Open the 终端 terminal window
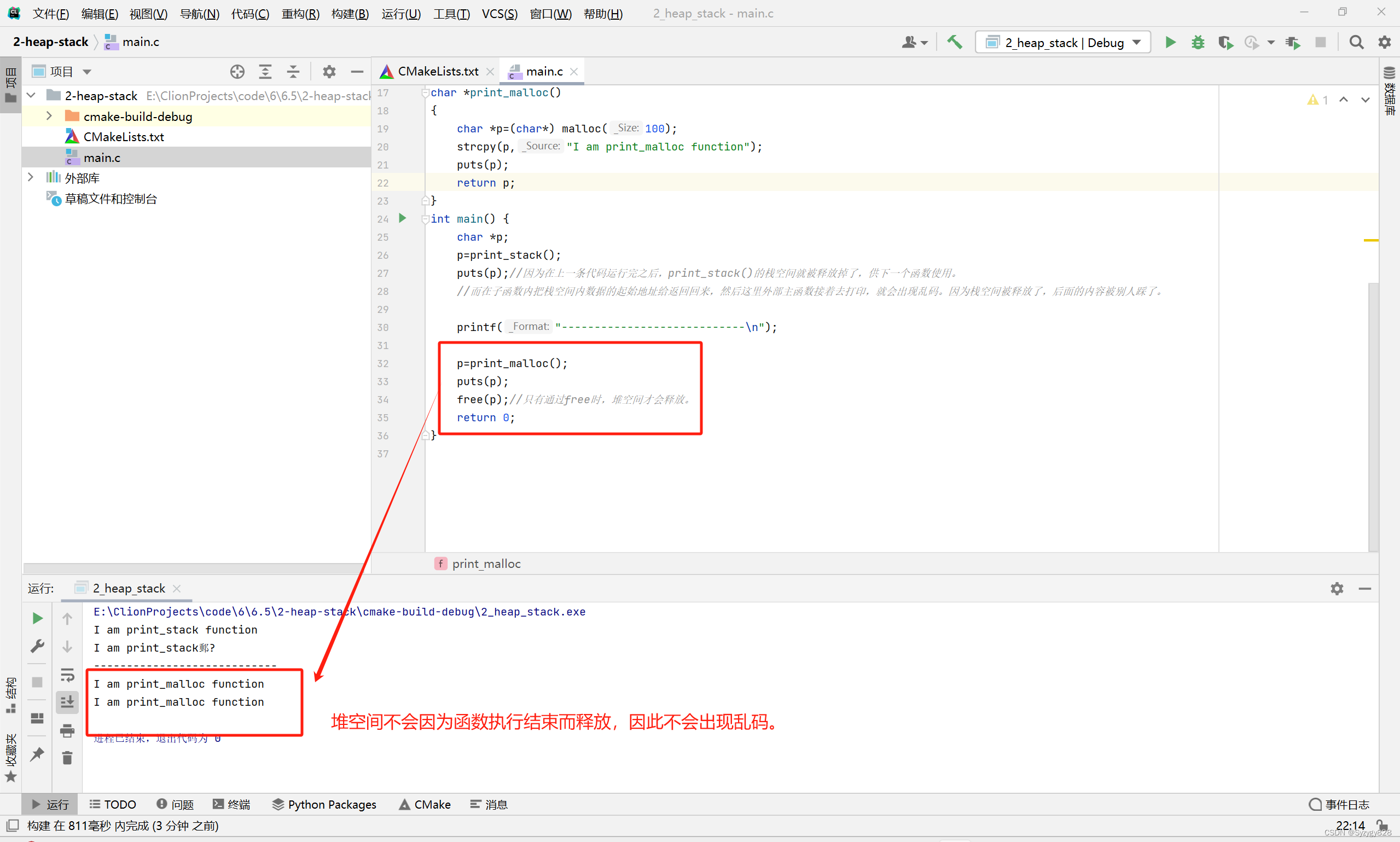 coord(231,805)
